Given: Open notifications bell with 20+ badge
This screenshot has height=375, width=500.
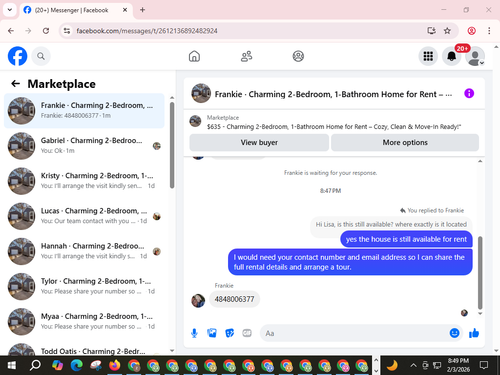Looking at the screenshot, I should 452,56.
